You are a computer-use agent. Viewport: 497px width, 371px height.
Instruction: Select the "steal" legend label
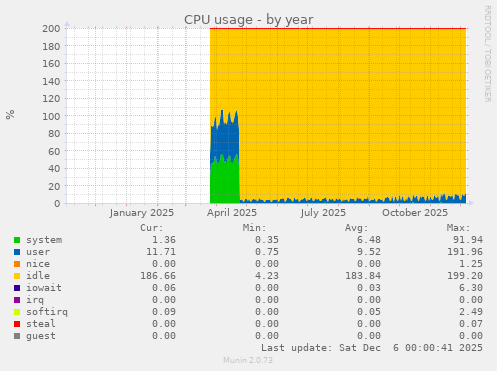point(41,324)
